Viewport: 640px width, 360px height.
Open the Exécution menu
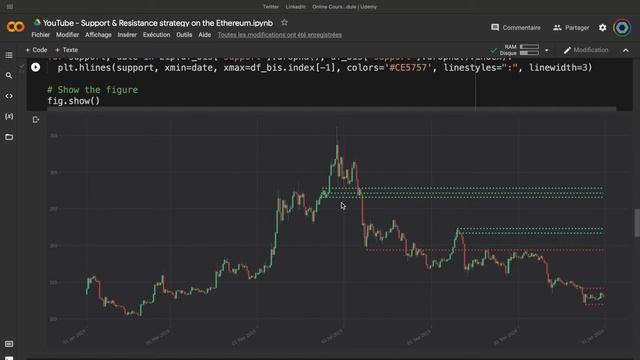[156, 35]
